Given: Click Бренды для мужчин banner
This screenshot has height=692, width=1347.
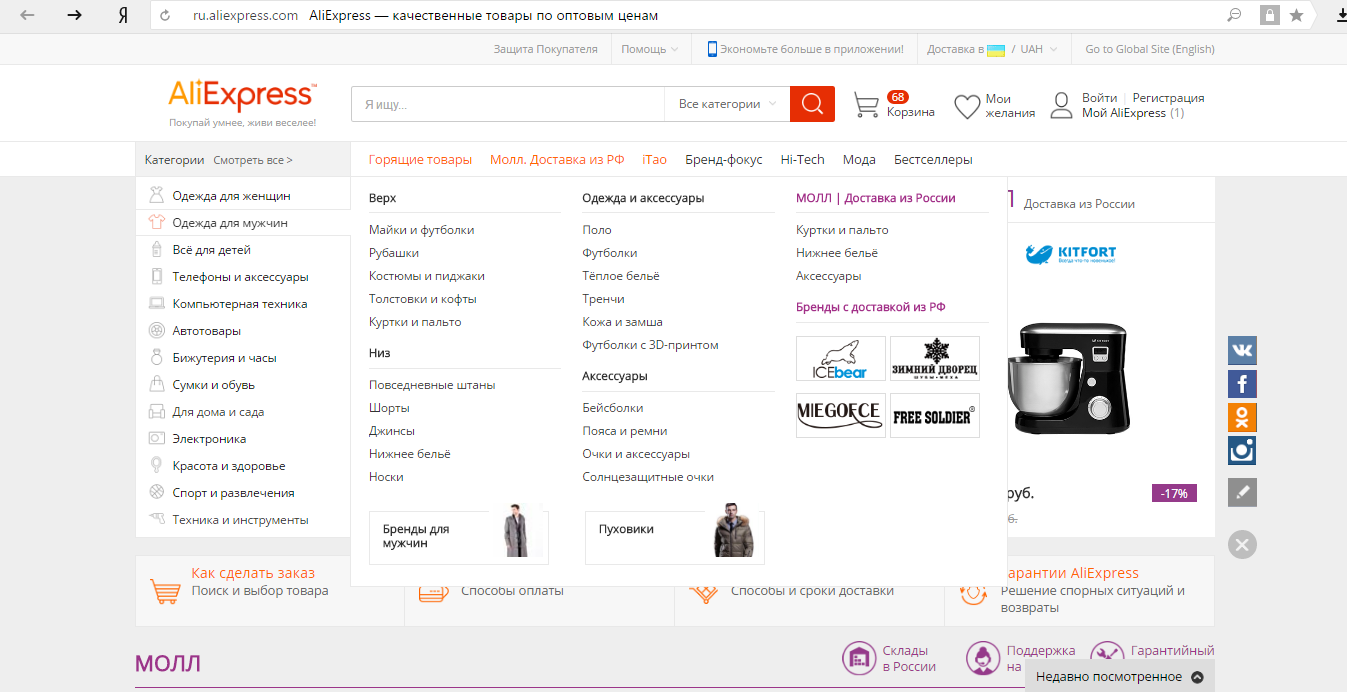Looking at the screenshot, I should pyautogui.click(x=459, y=537).
